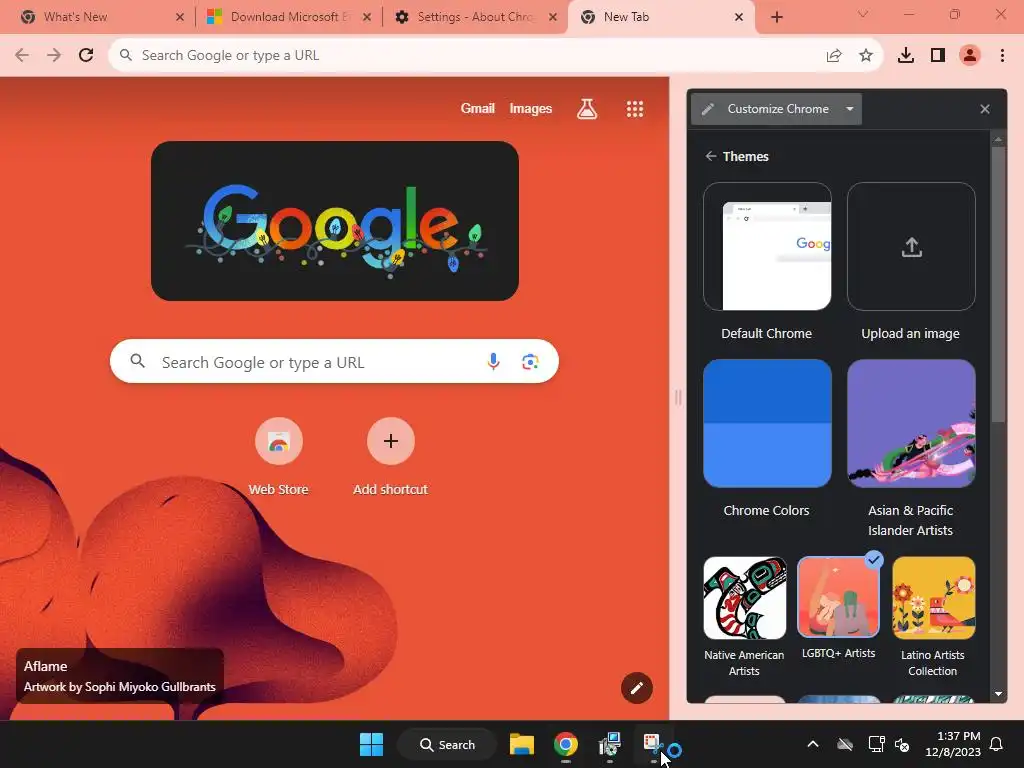Choose Upload an image tile
This screenshot has width=1024, height=768.
911,247
